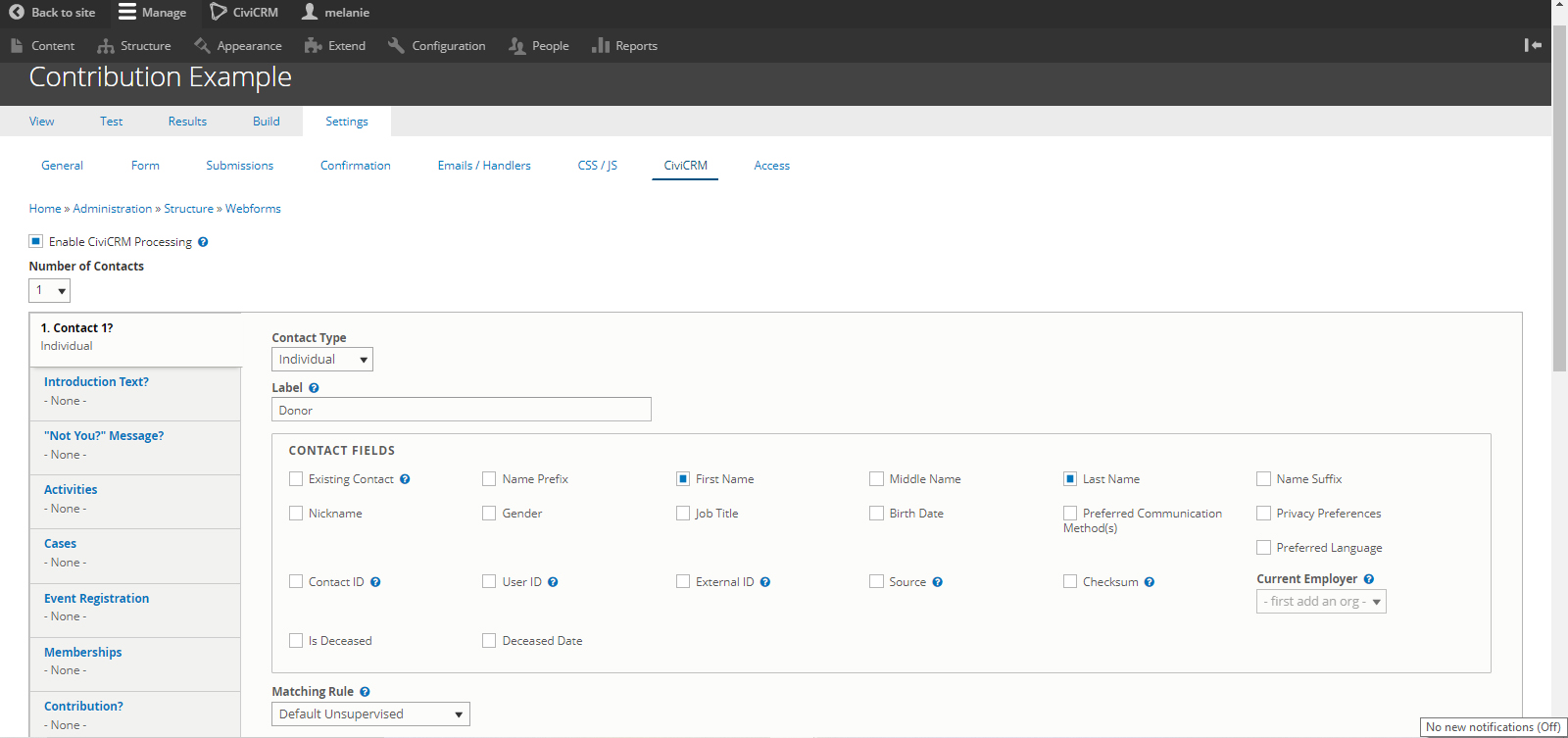Click the Structure hierarchy icon

pos(106,46)
